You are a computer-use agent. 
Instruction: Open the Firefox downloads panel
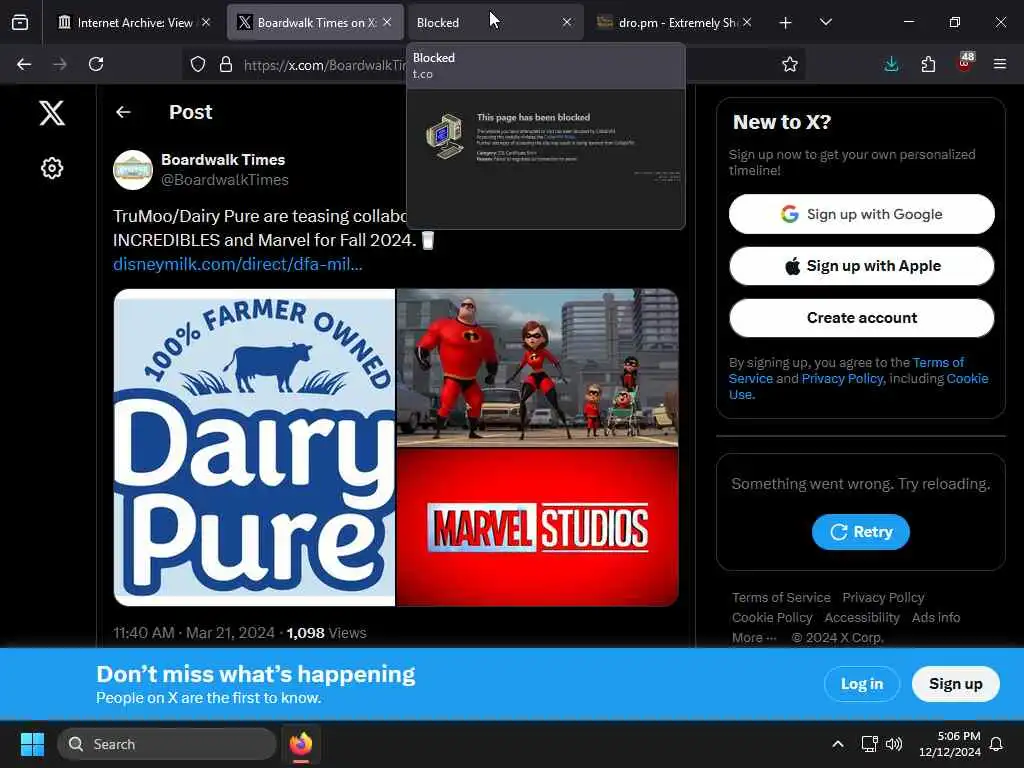(x=891, y=64)
